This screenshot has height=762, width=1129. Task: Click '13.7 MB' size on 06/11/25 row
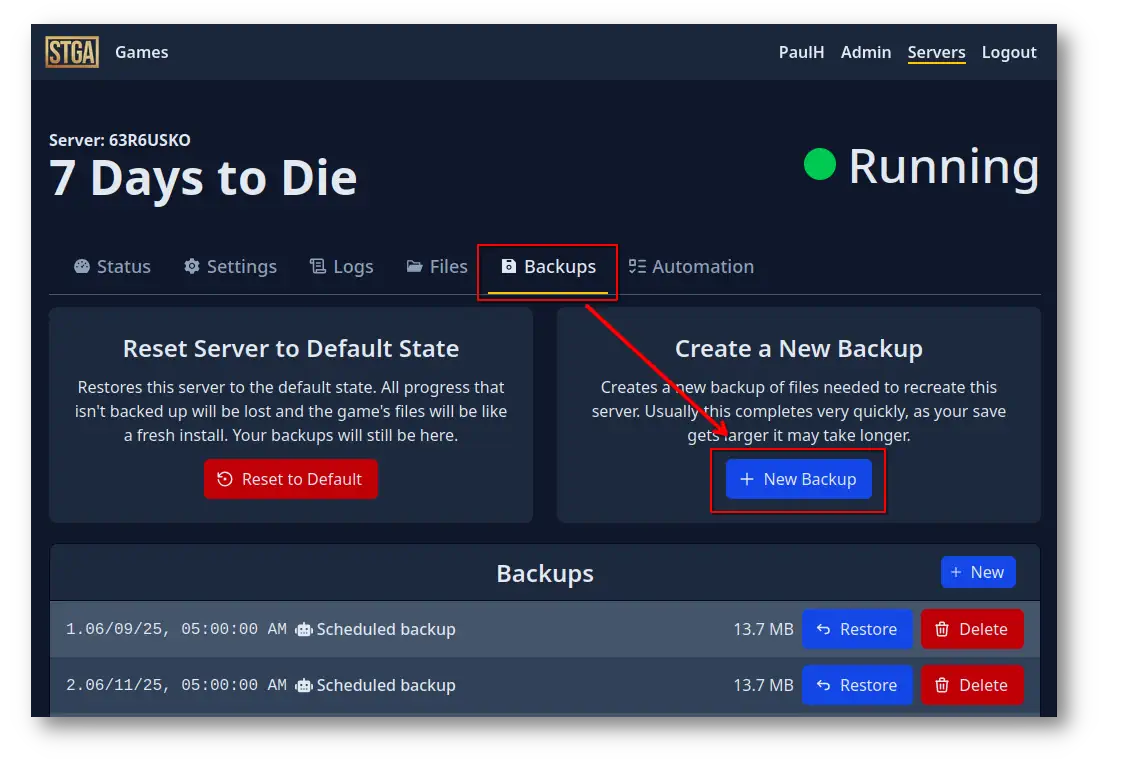tap(763, 685)
